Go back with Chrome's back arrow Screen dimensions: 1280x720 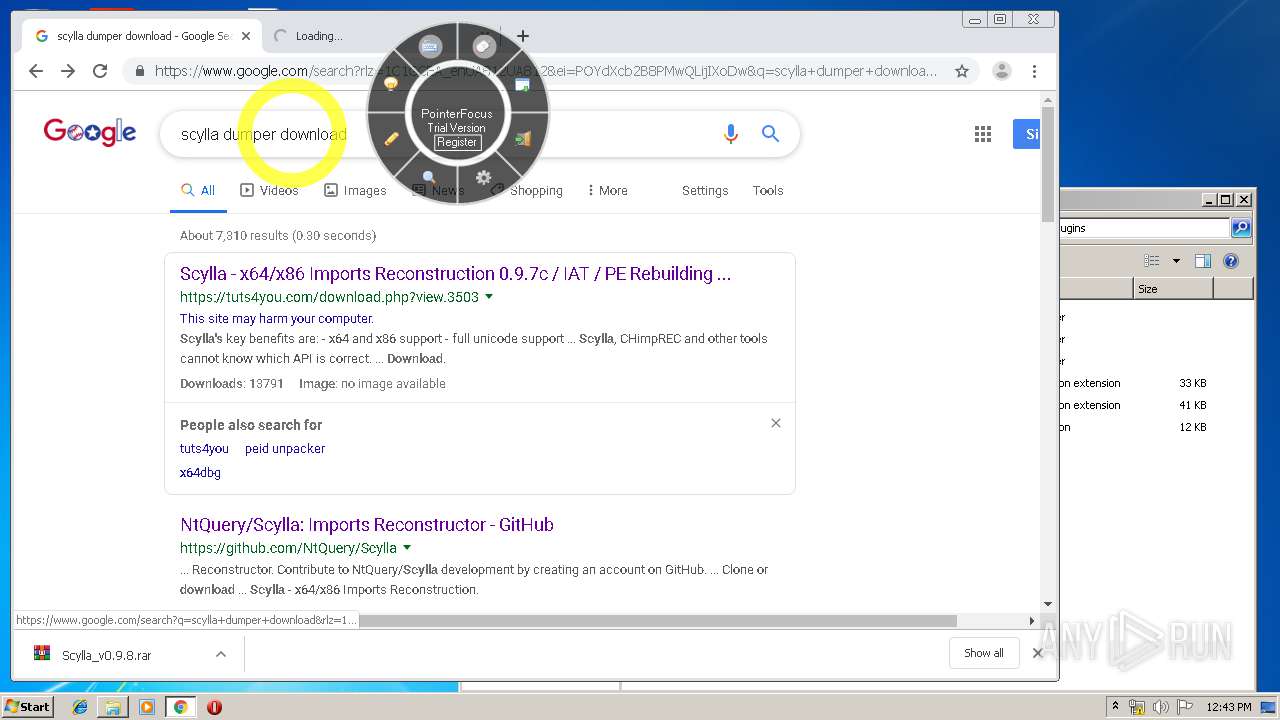tap(36, 71)
